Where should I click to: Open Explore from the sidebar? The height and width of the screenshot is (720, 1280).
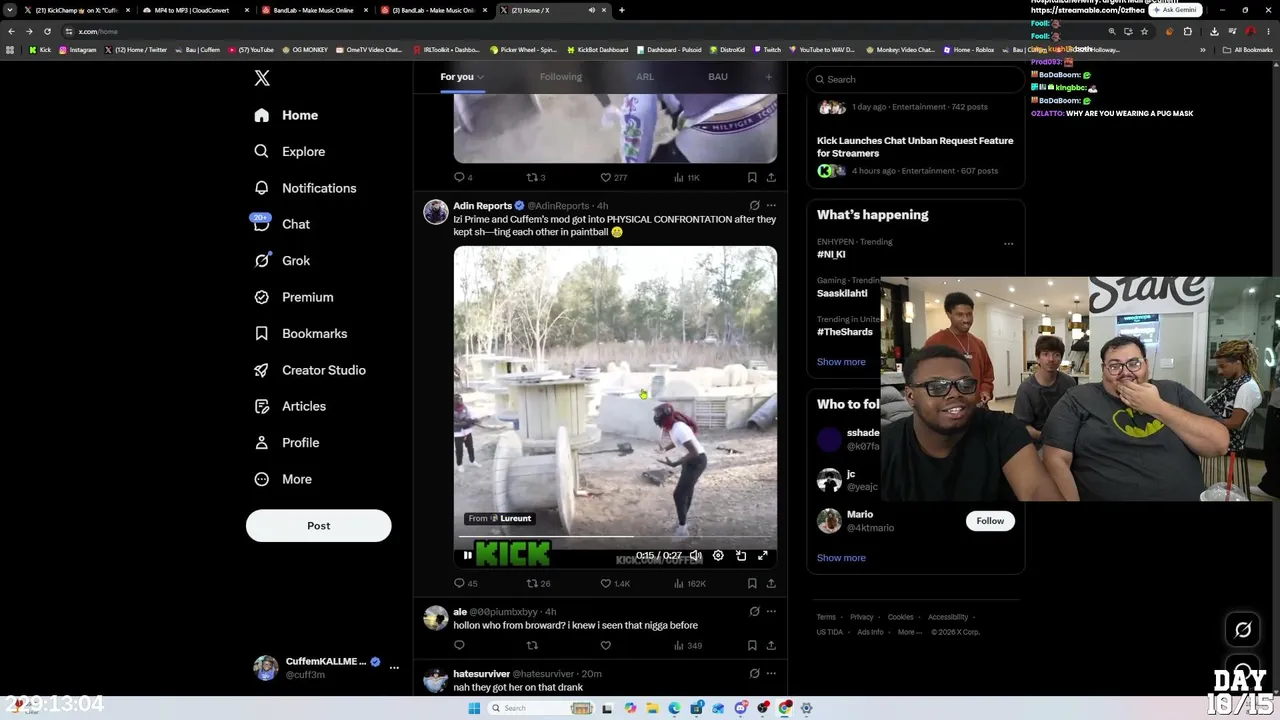290,152
